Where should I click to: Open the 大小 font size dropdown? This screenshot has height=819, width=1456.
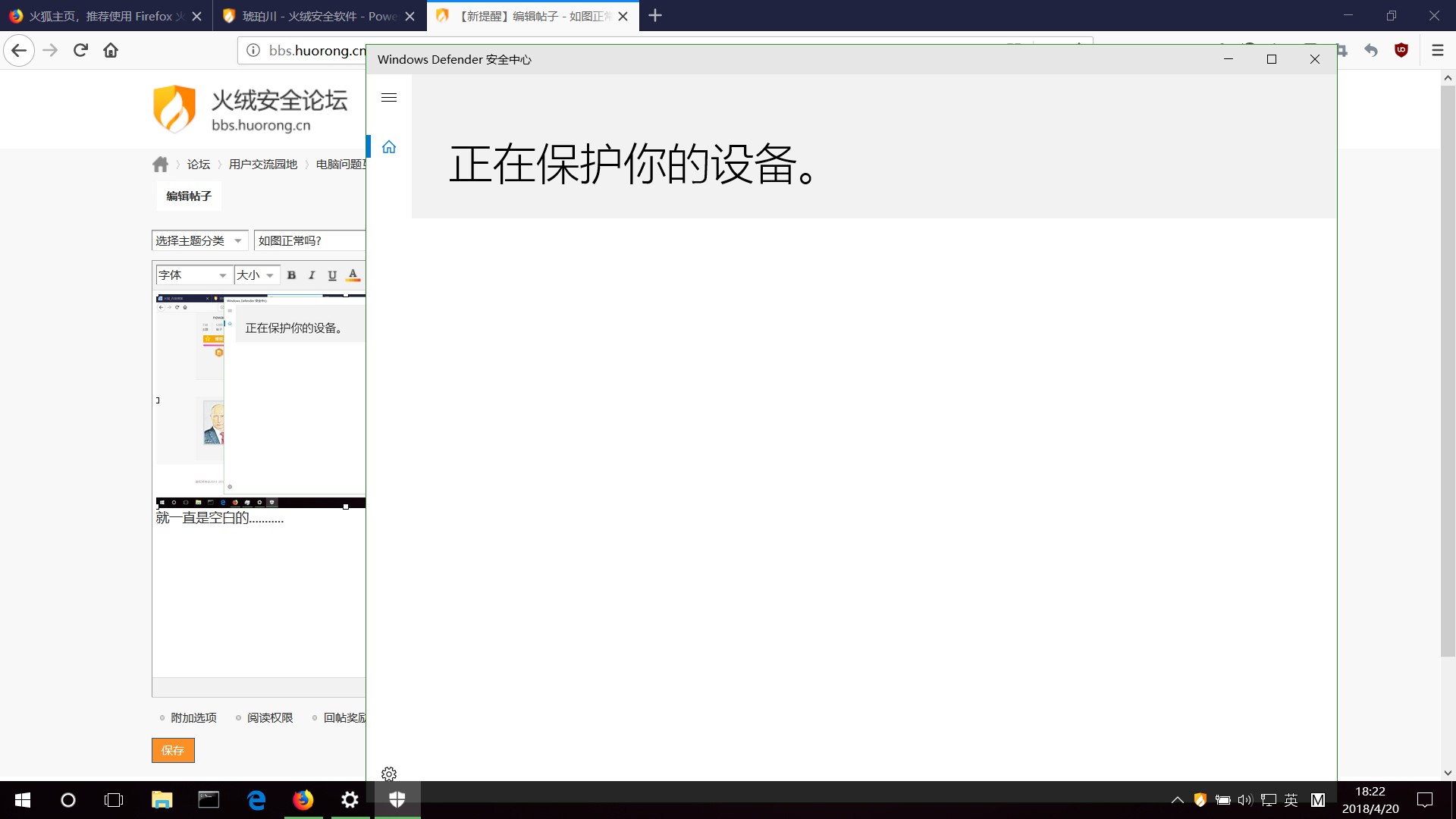[x=256, y=275]
